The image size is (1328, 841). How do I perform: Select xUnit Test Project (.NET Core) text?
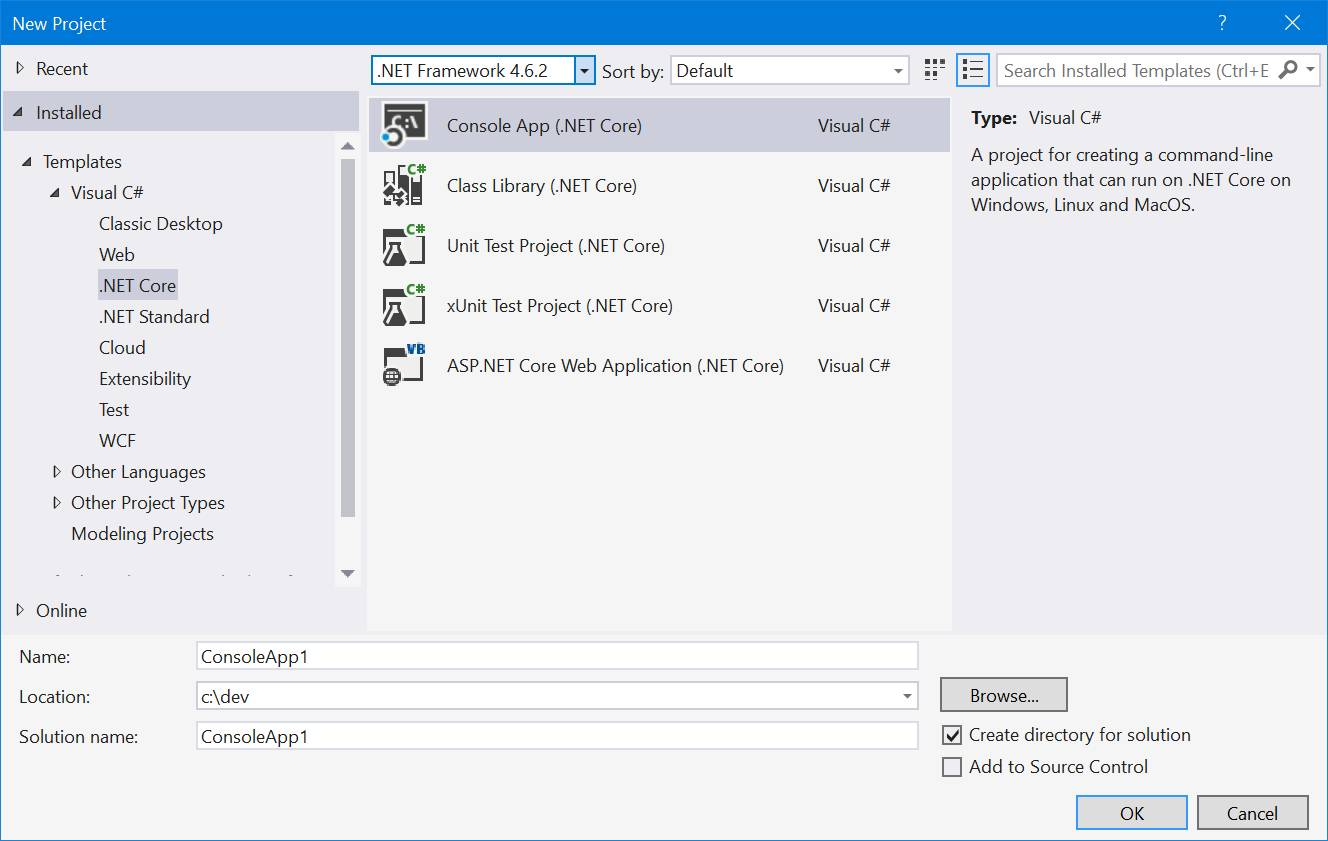(560, 306)
